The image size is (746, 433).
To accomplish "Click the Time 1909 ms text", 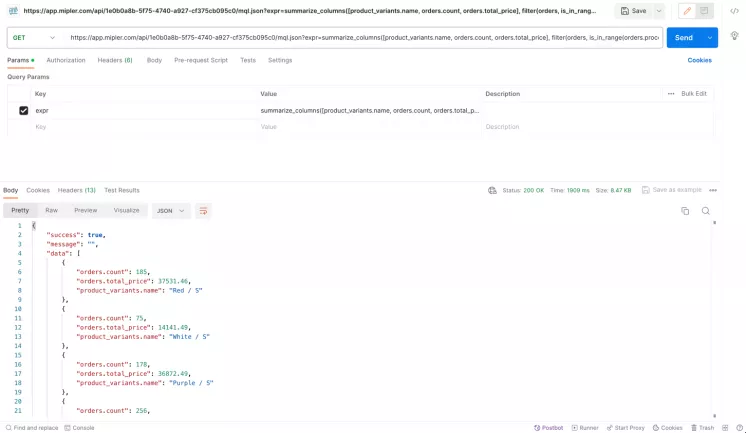I will 569,190.
